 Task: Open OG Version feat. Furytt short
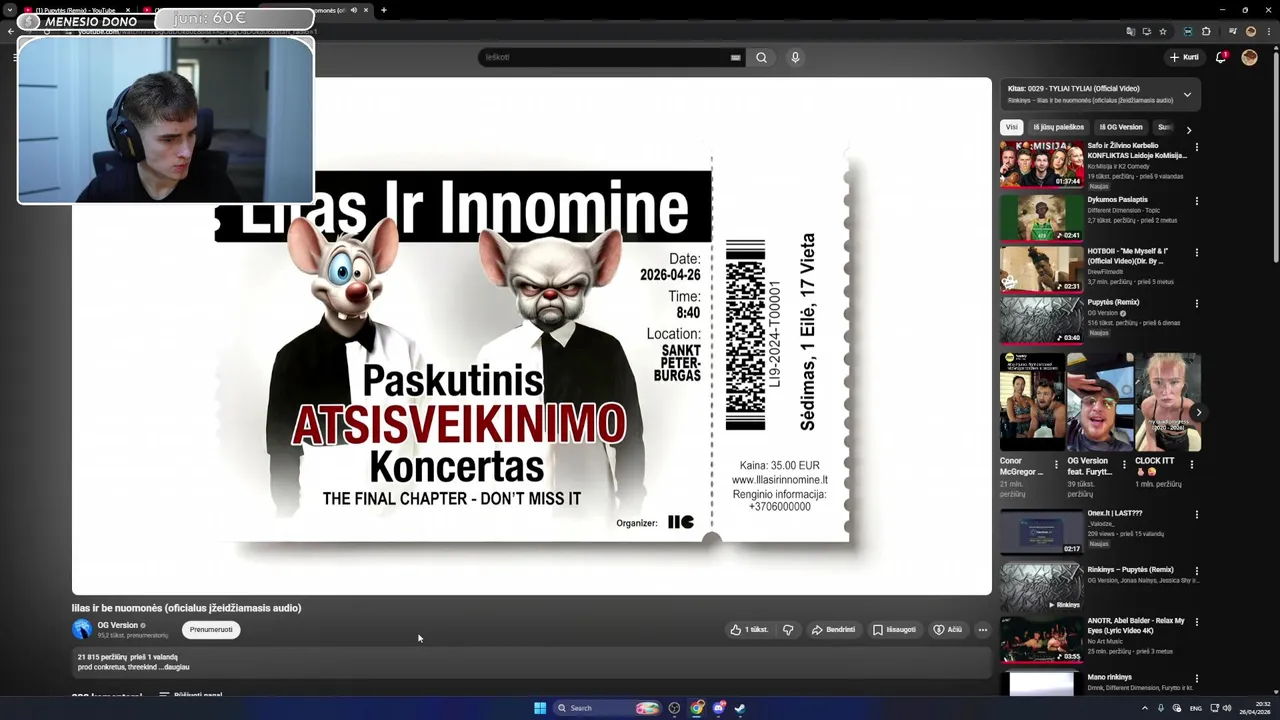[x=1099, y=402]
